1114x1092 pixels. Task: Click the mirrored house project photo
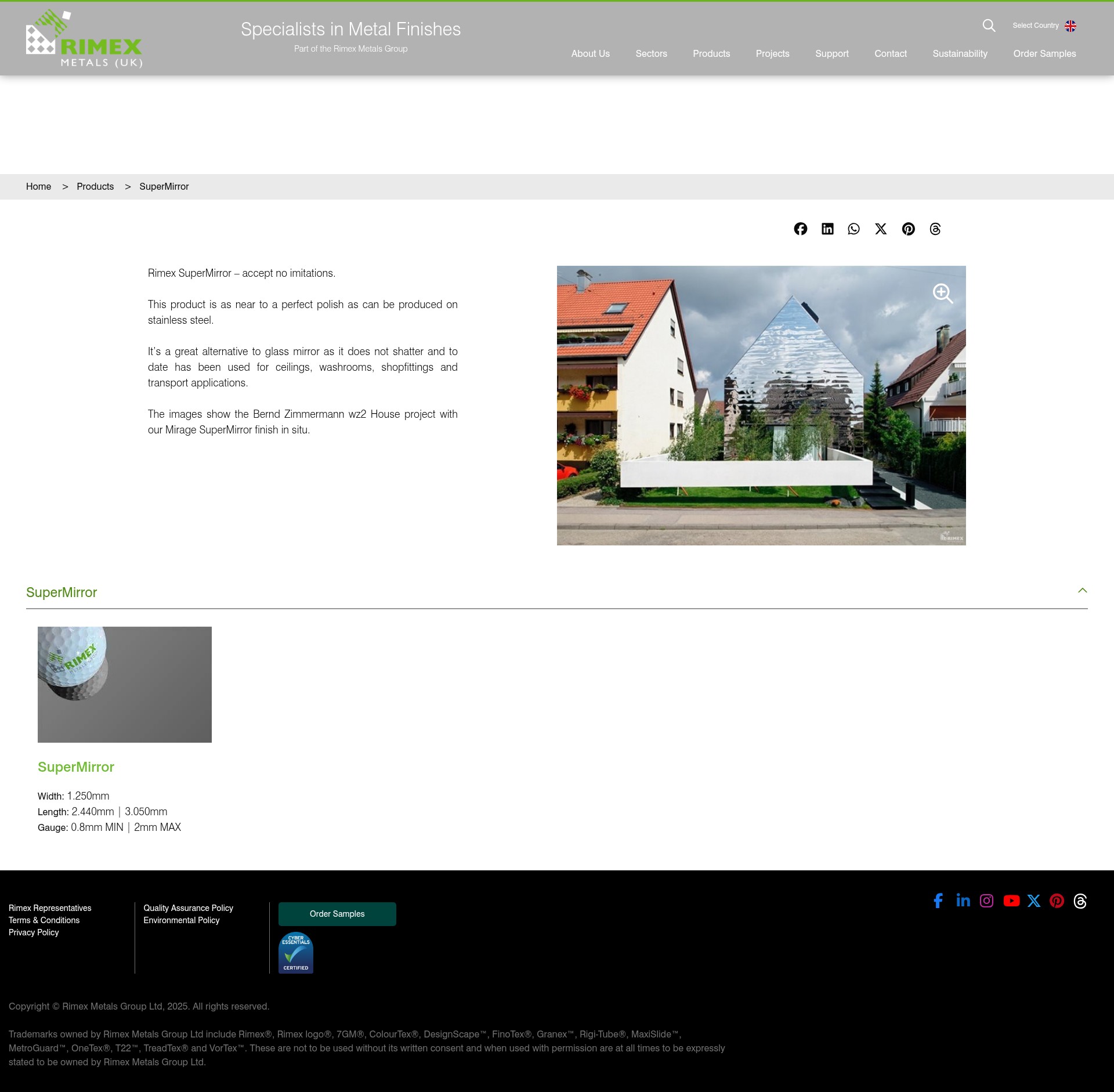(x=761, y=406)
